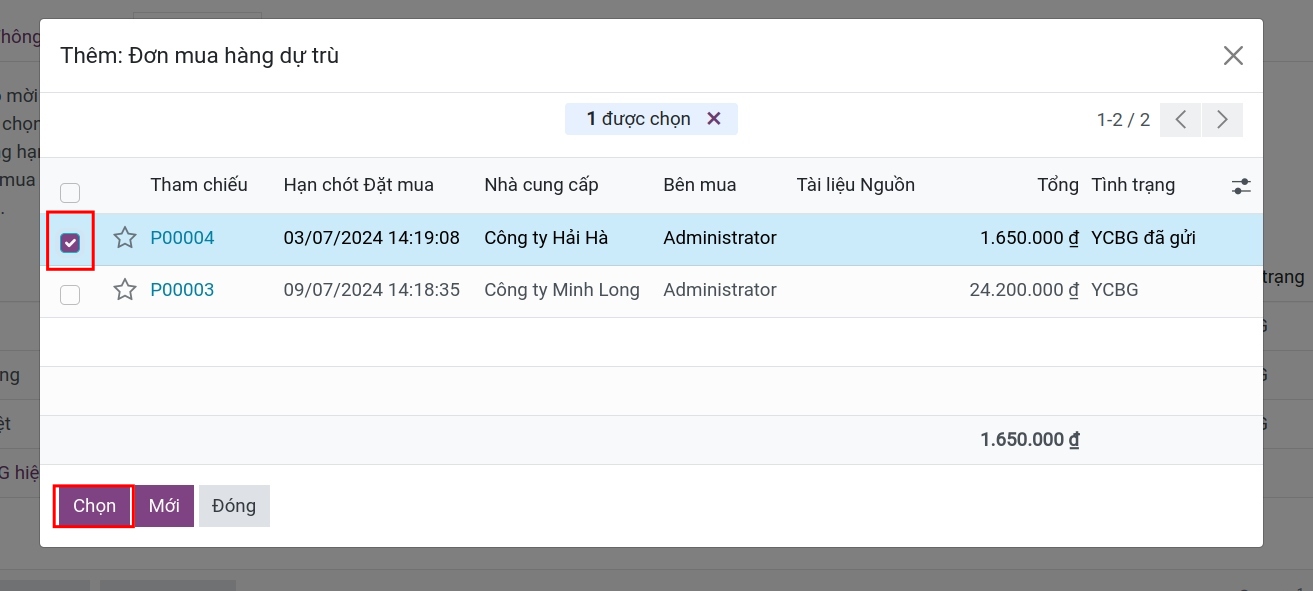
Task: Create a new record with Mới
Action: (x=164, y=506)
